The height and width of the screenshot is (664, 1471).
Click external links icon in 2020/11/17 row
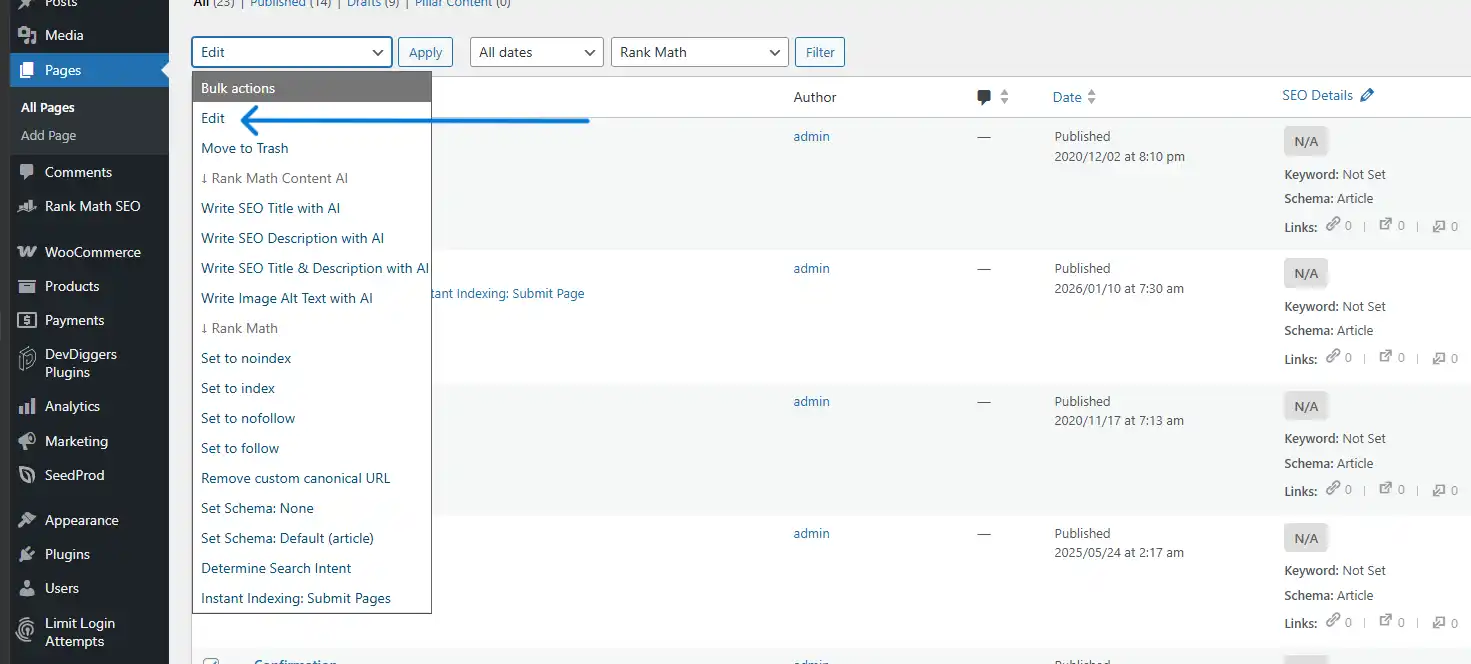point(1386,489)
